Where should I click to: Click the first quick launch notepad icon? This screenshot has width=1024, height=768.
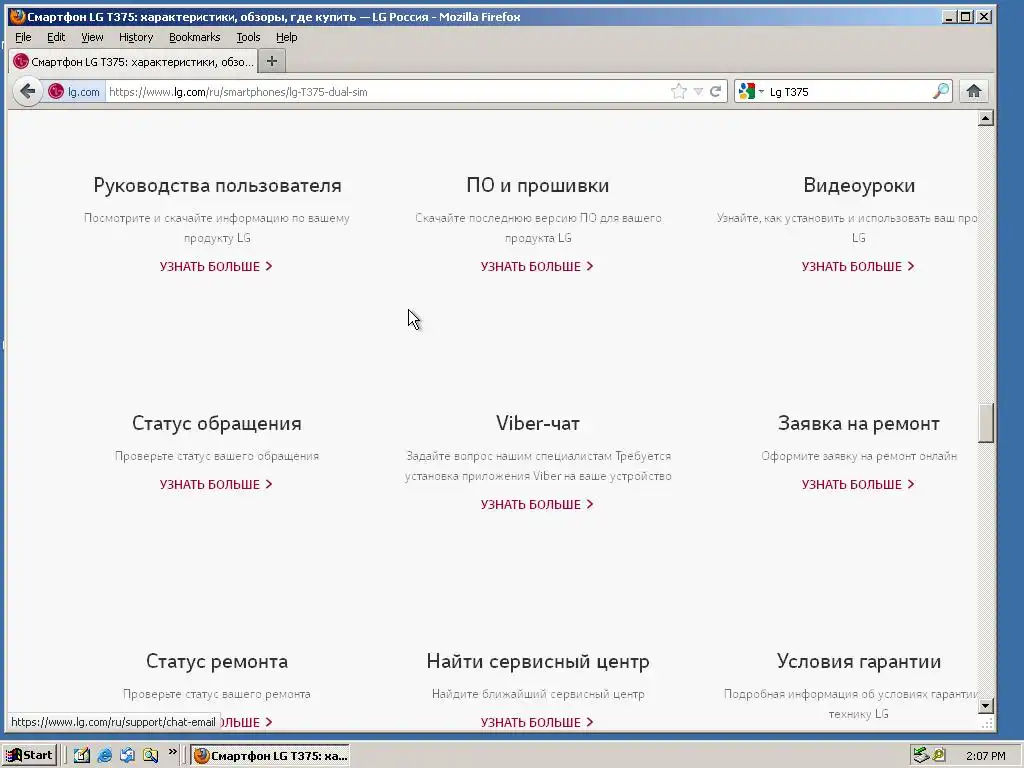82,755
